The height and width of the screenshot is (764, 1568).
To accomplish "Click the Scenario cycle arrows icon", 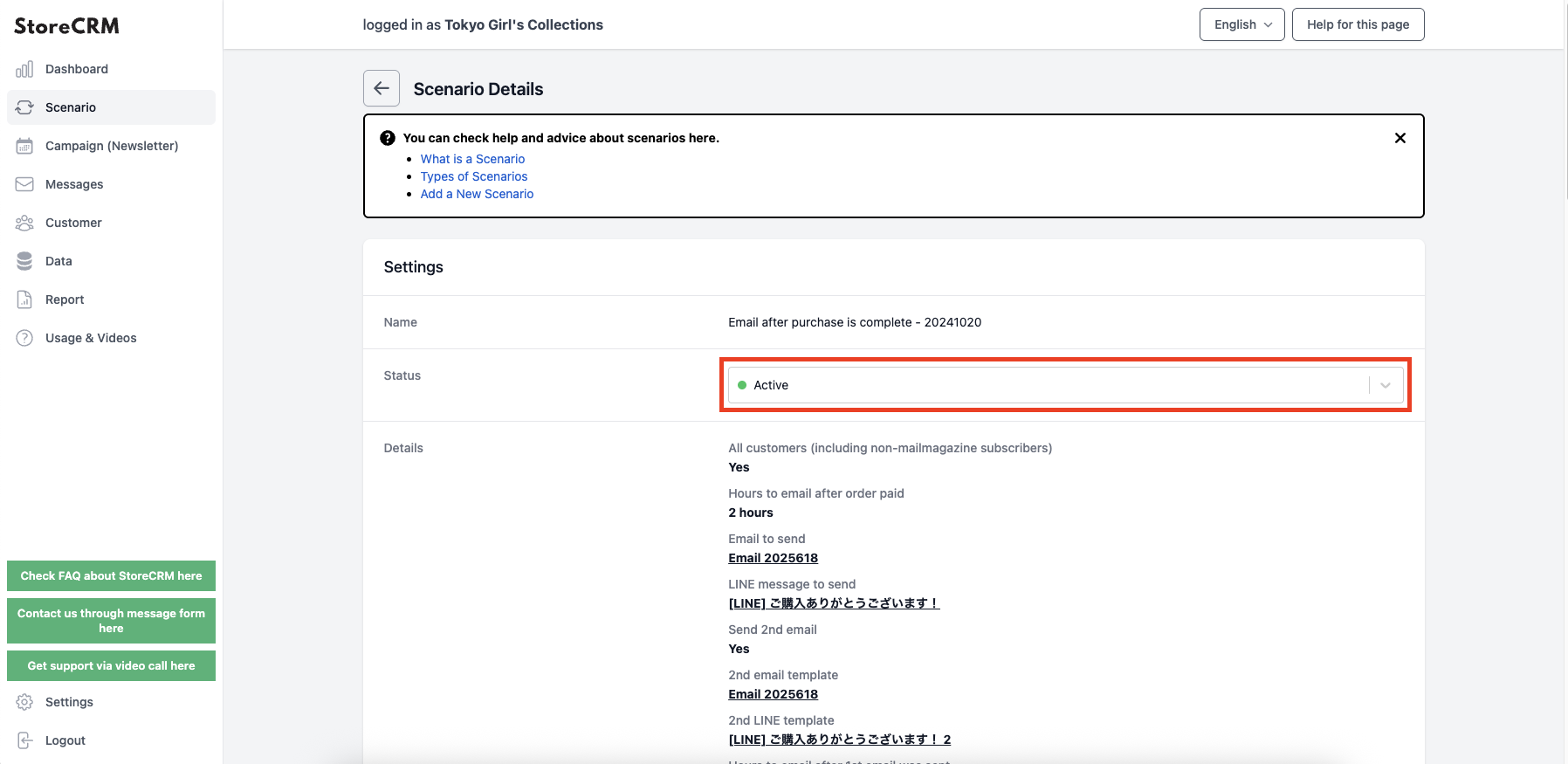I will (24, 107).
